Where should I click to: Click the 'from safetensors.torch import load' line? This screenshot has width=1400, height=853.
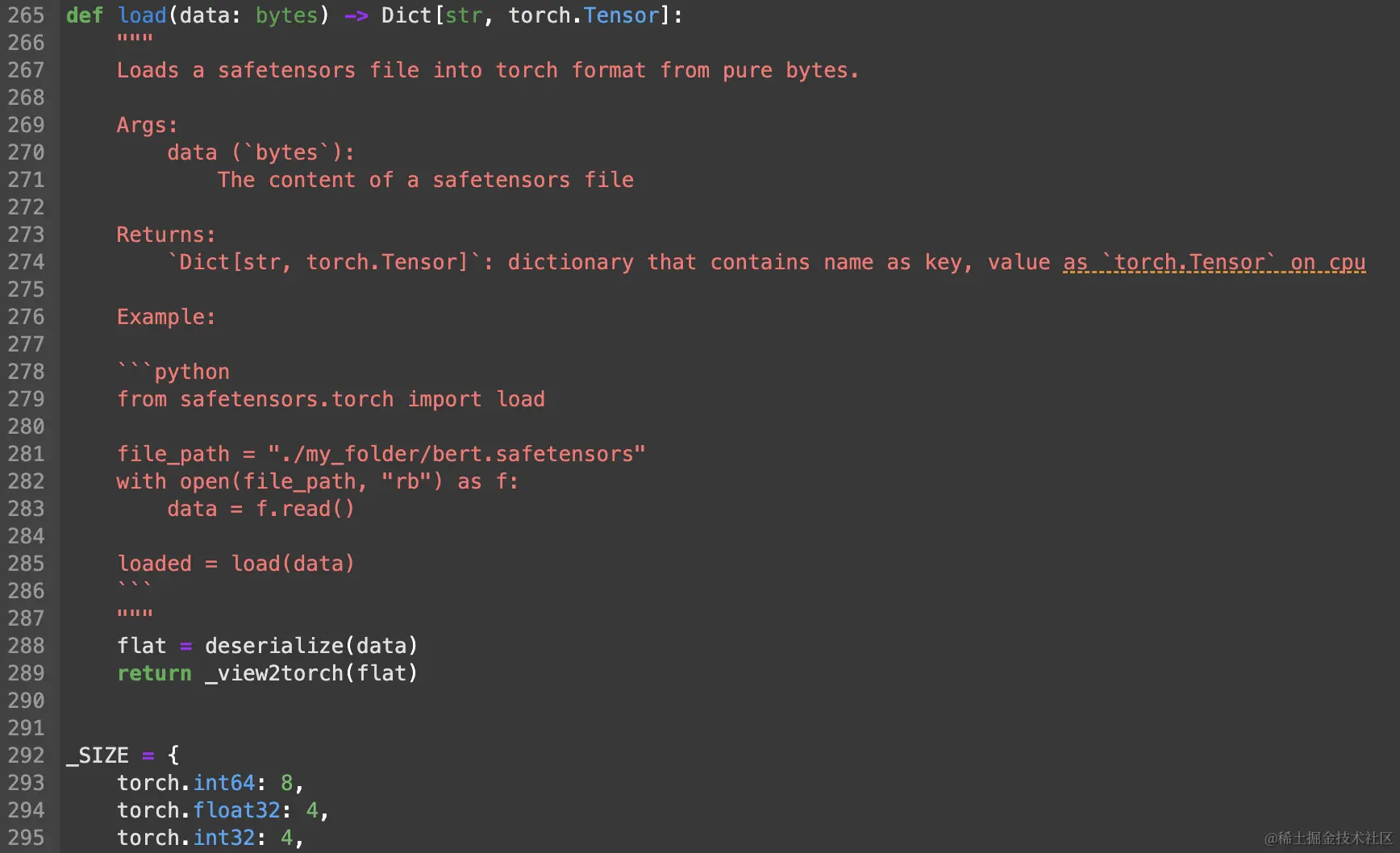[x=331, y=399]
